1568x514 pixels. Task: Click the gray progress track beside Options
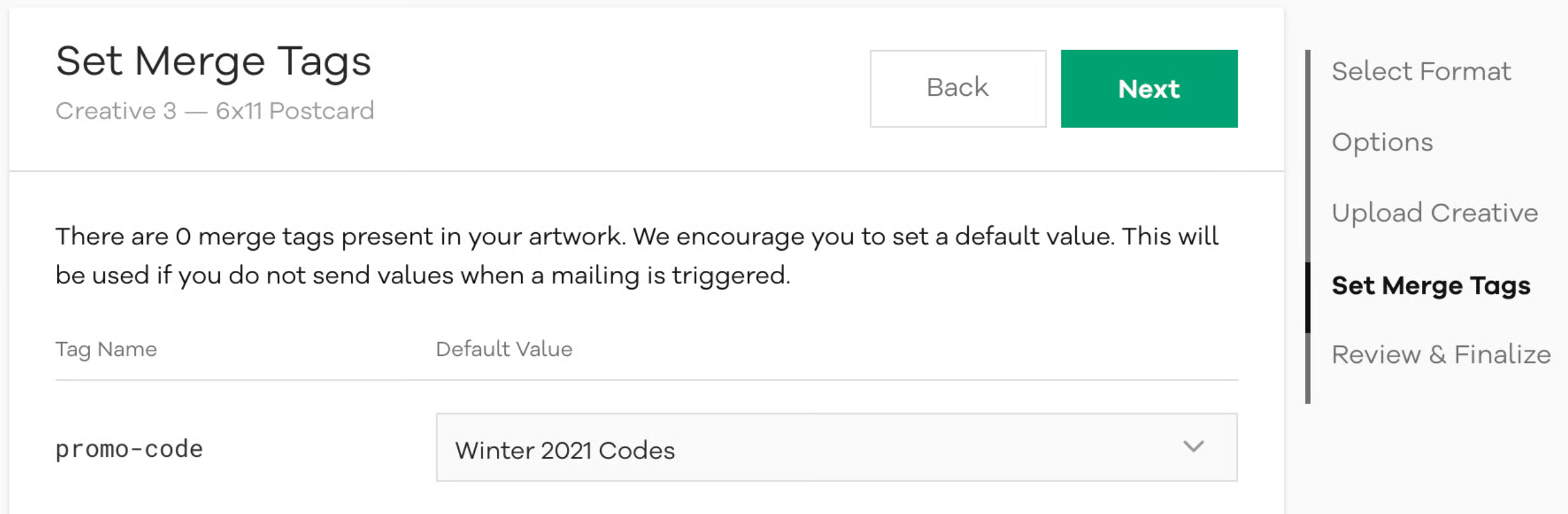[x=1308, y=143]
